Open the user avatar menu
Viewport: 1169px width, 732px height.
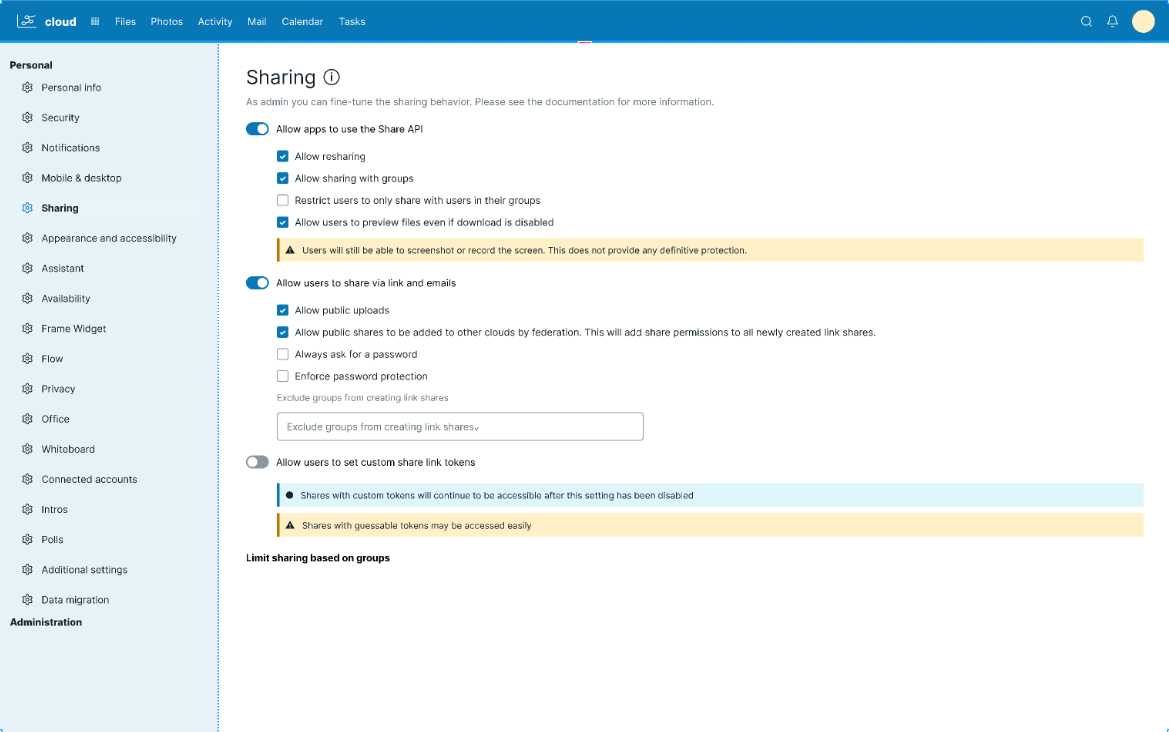pyautogui.click(x=1143, y=22)
